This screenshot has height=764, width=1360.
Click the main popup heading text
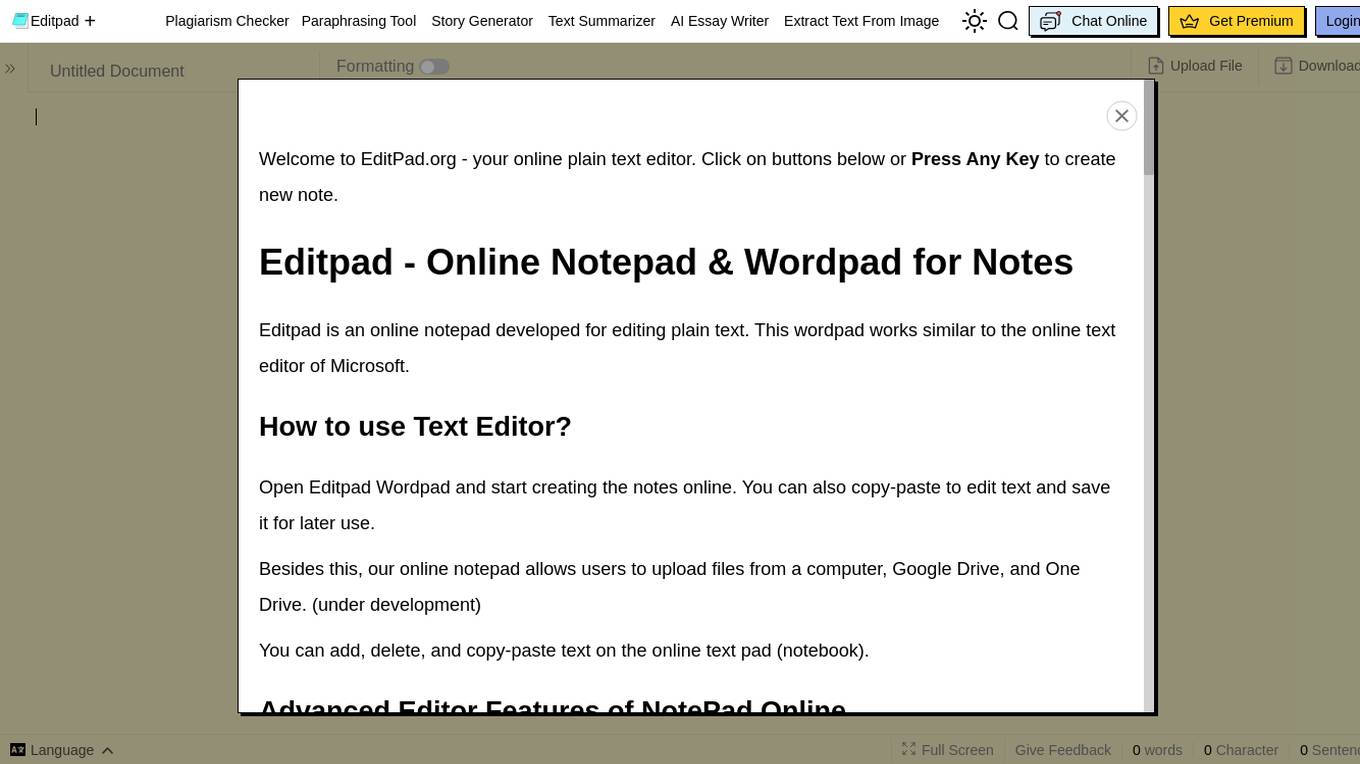coord(666,262)
